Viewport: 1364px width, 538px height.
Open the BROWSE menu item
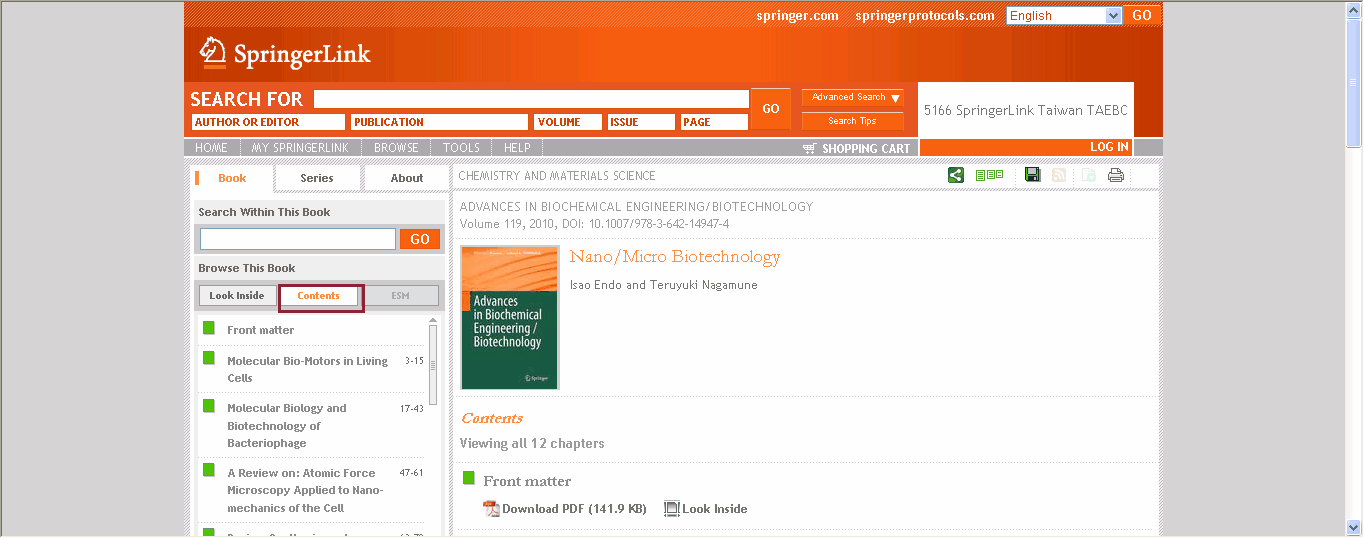pos(396,148)
